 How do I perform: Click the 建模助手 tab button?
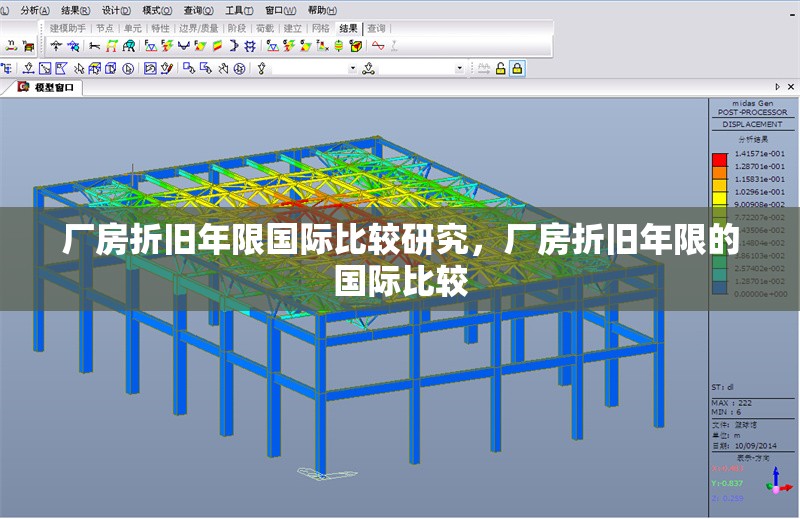tap(68, 28)
